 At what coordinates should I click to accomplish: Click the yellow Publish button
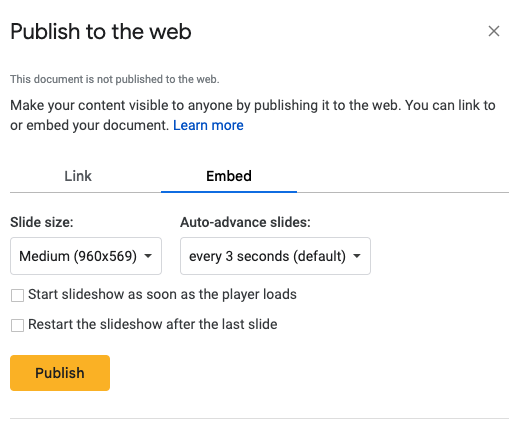coord(60,373)
